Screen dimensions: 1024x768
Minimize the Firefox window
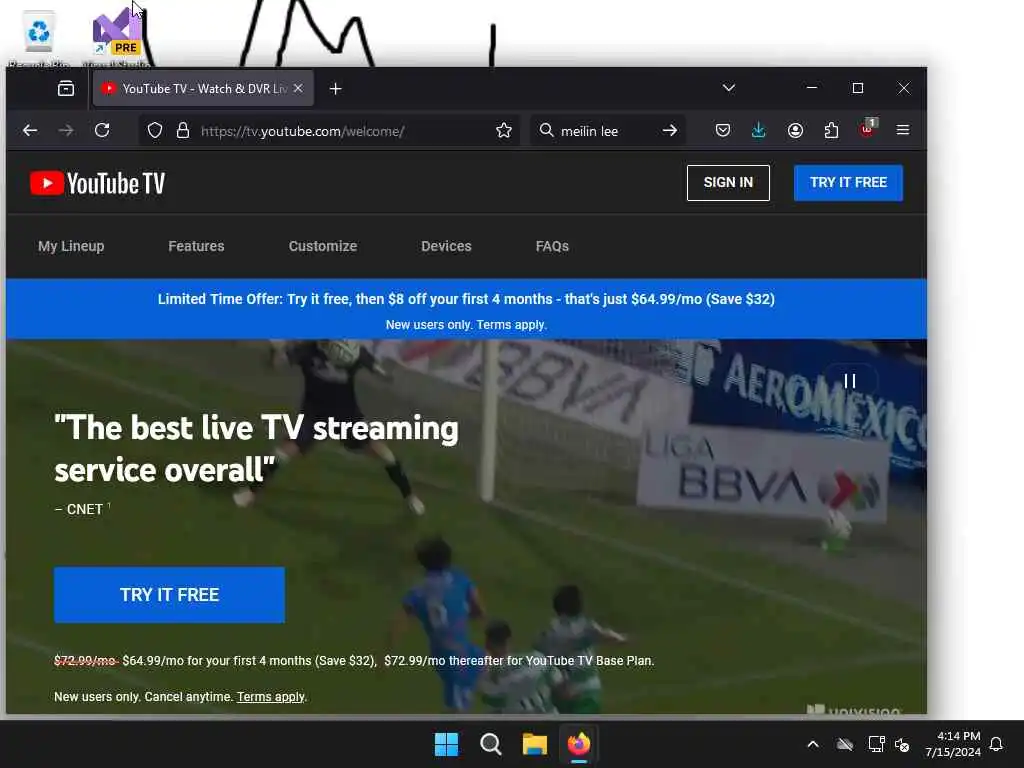tap(812, 88)
